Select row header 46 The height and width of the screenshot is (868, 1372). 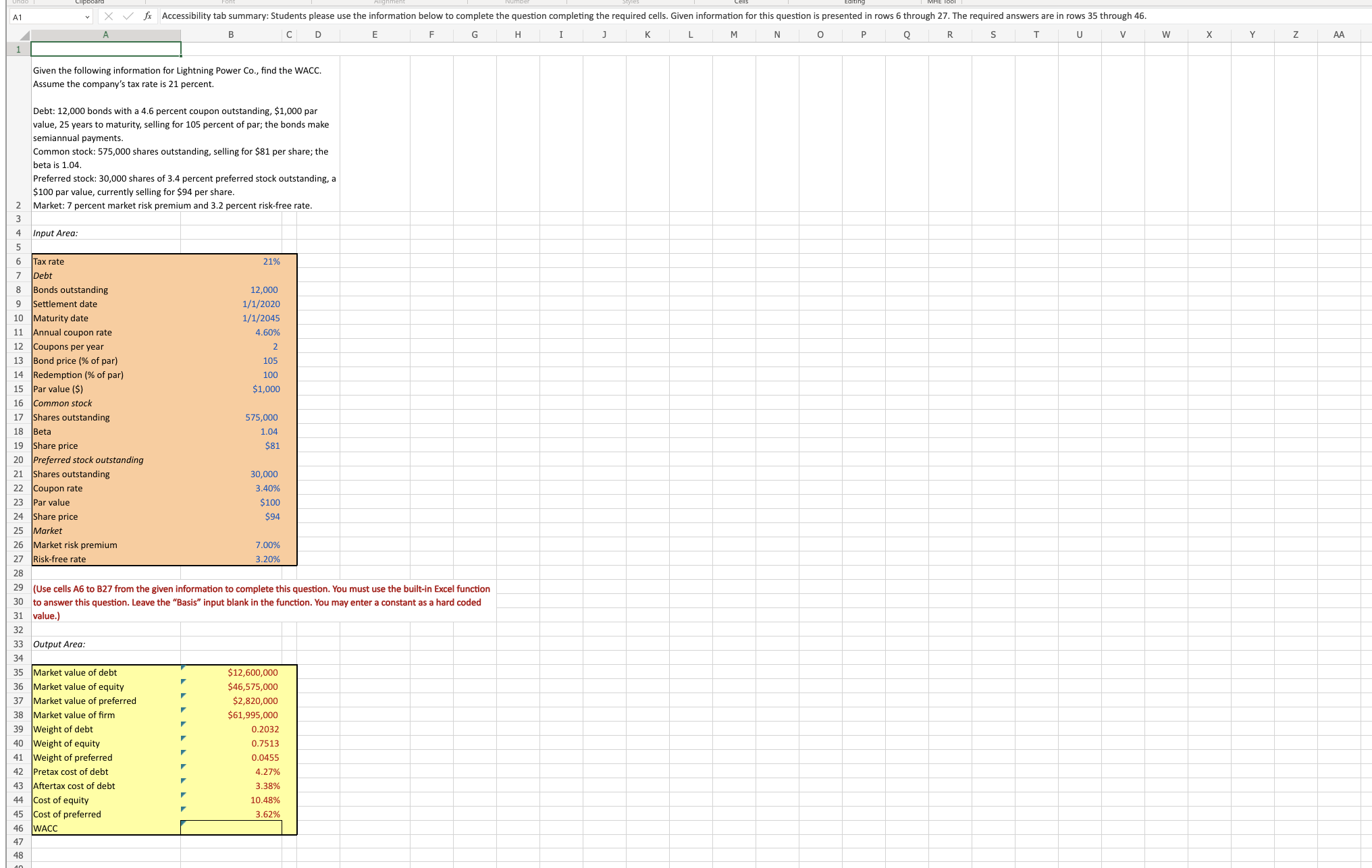tap(17, 828)
